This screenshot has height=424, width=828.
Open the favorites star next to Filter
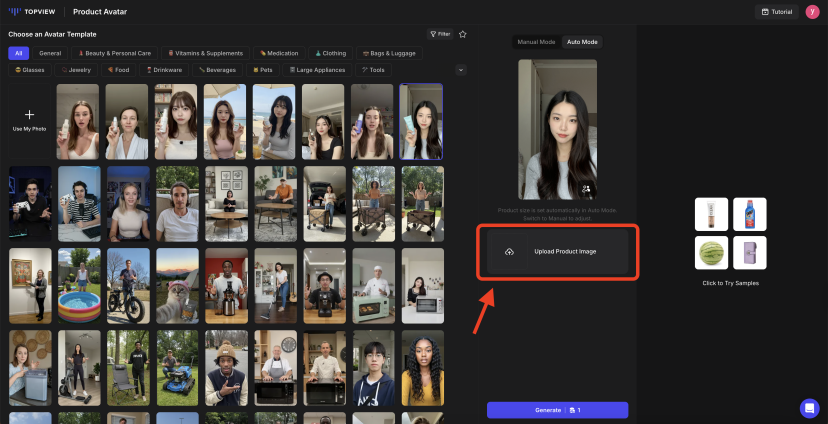coord(462,34)
